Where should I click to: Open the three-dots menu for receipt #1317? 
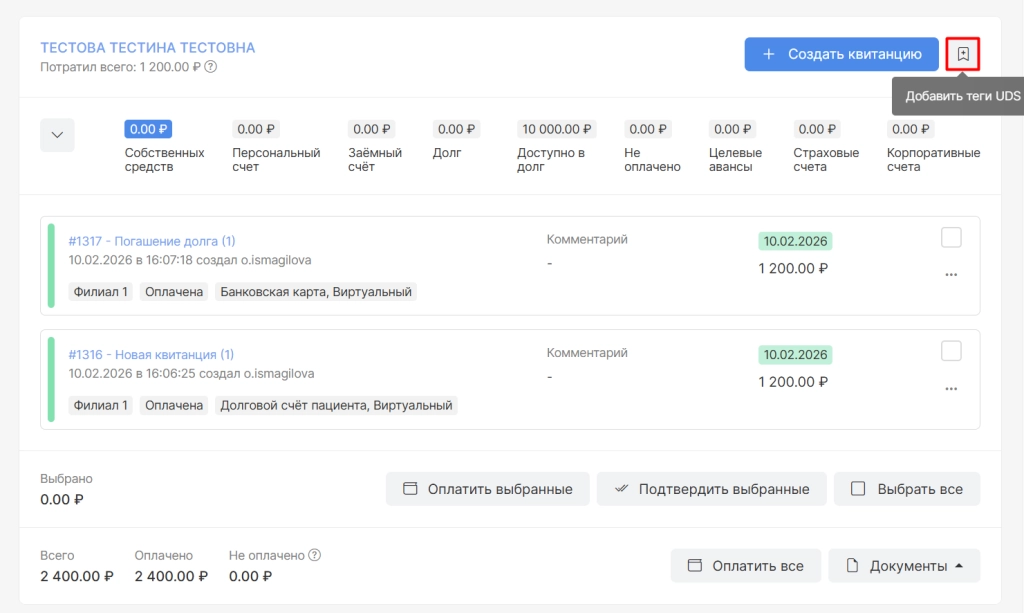pyautogui.click(x=951, y=275)
